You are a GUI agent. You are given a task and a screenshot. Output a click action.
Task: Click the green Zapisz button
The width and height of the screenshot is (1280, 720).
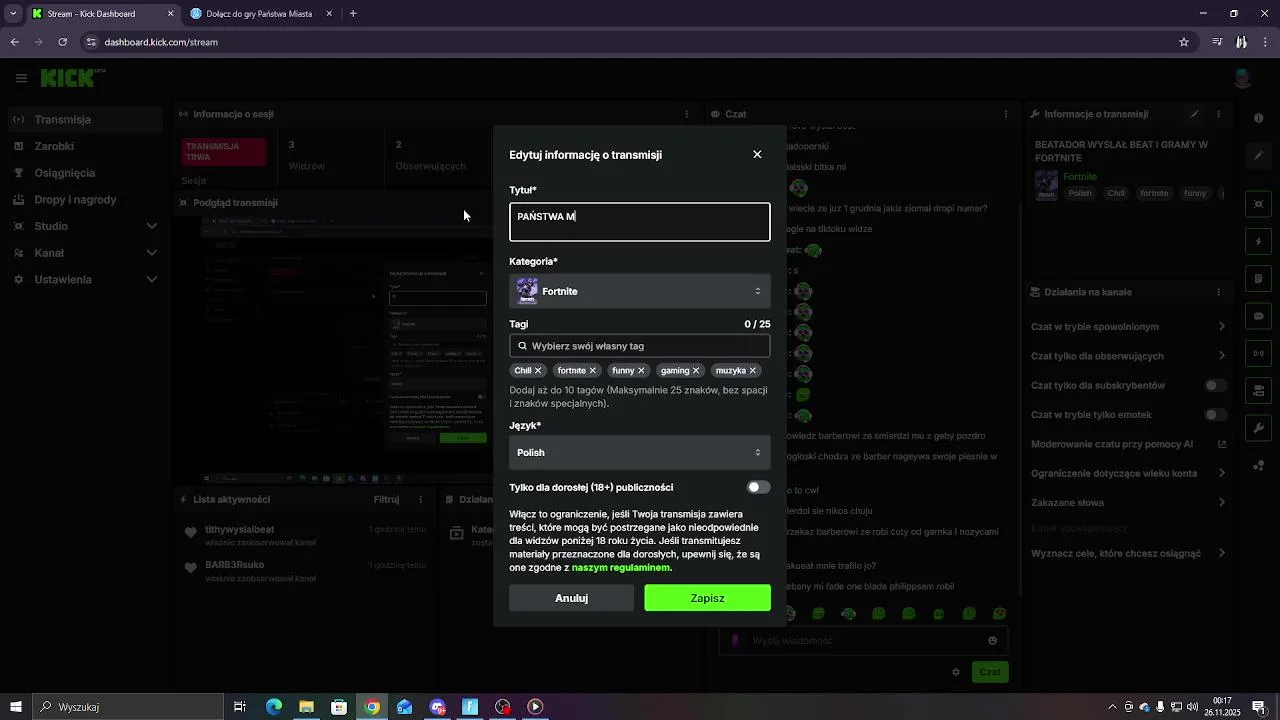point(707,598)
